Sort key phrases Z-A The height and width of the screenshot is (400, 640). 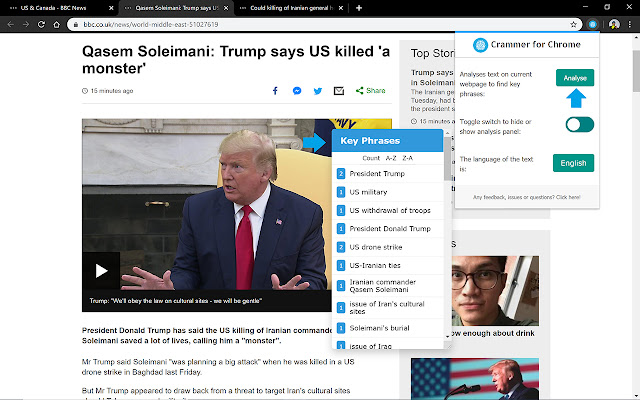[x=407, y=158]
